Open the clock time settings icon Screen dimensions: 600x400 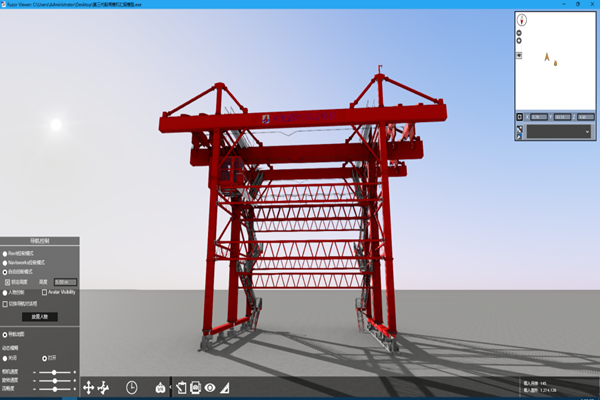132,387
